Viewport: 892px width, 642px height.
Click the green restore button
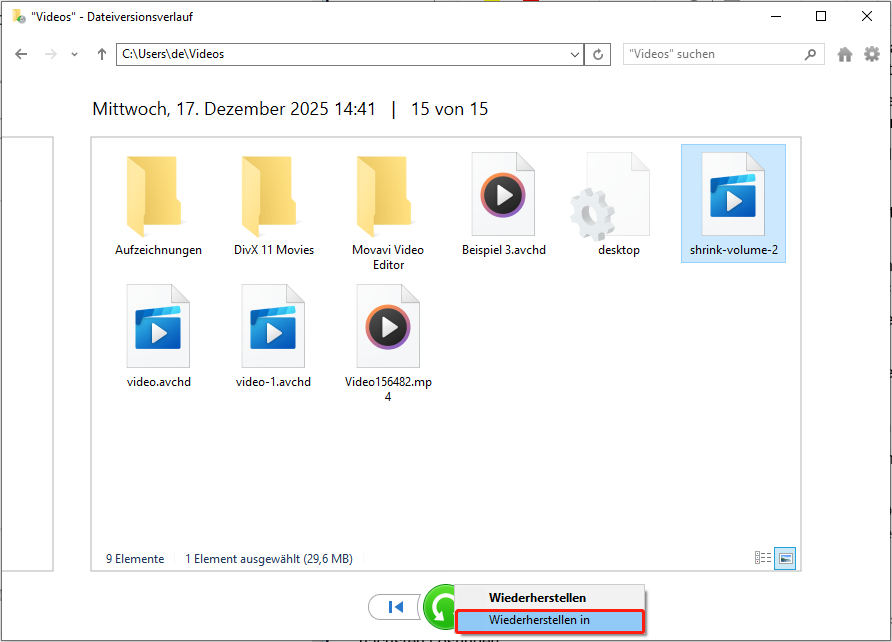click(x=437, y=606)
